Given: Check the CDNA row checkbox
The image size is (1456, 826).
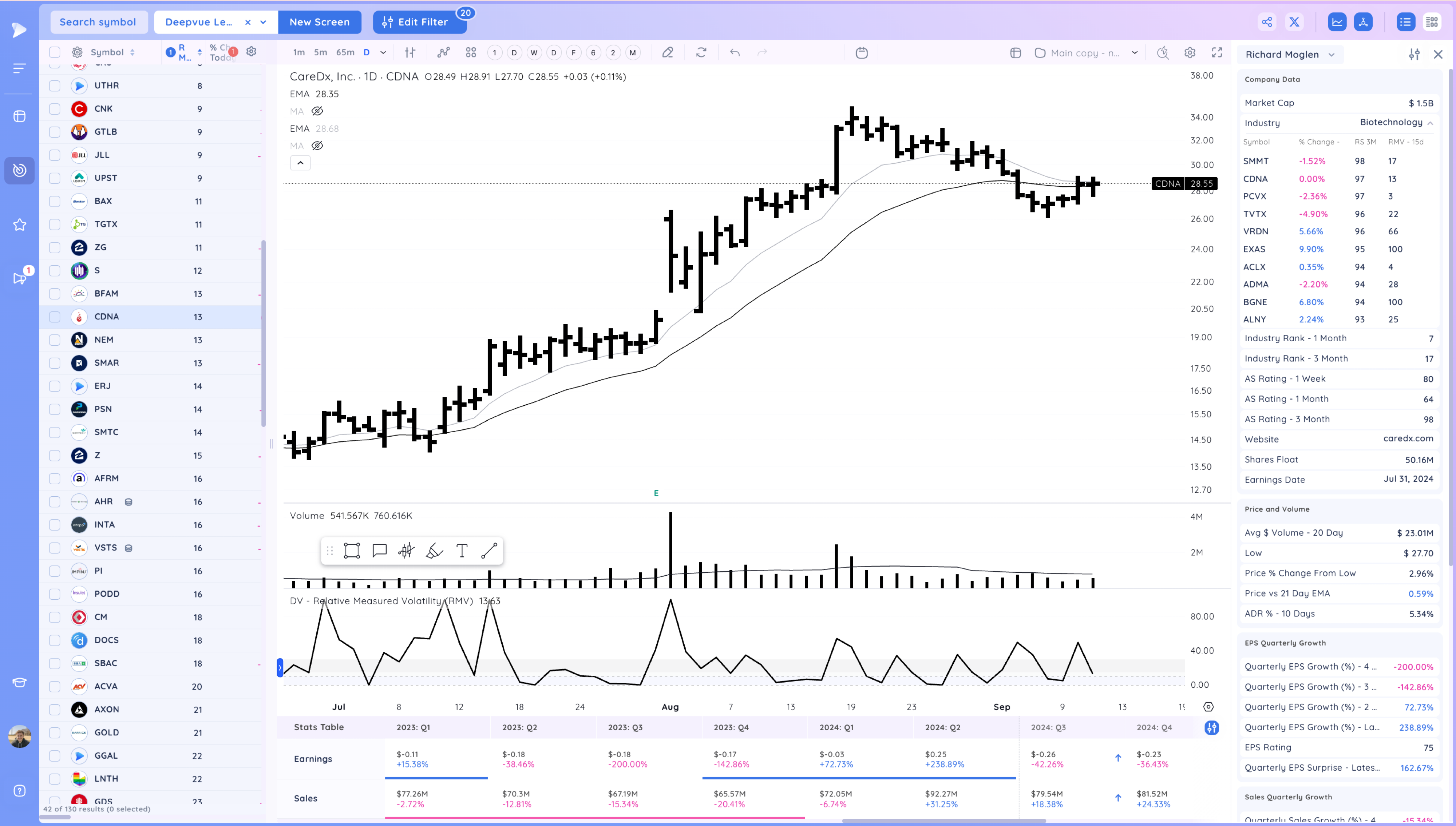Looking at the screenshot, I should [55, 317].
